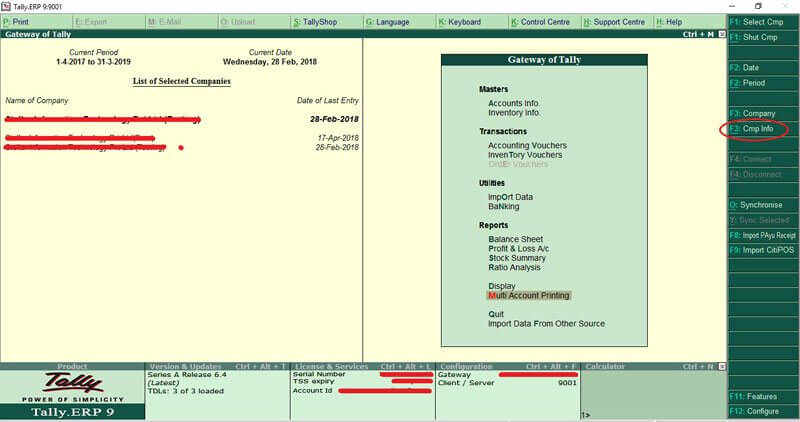Screen dimensions: 800x422
Task: Open Inventory Info under Masters
Action: (514, 113)
